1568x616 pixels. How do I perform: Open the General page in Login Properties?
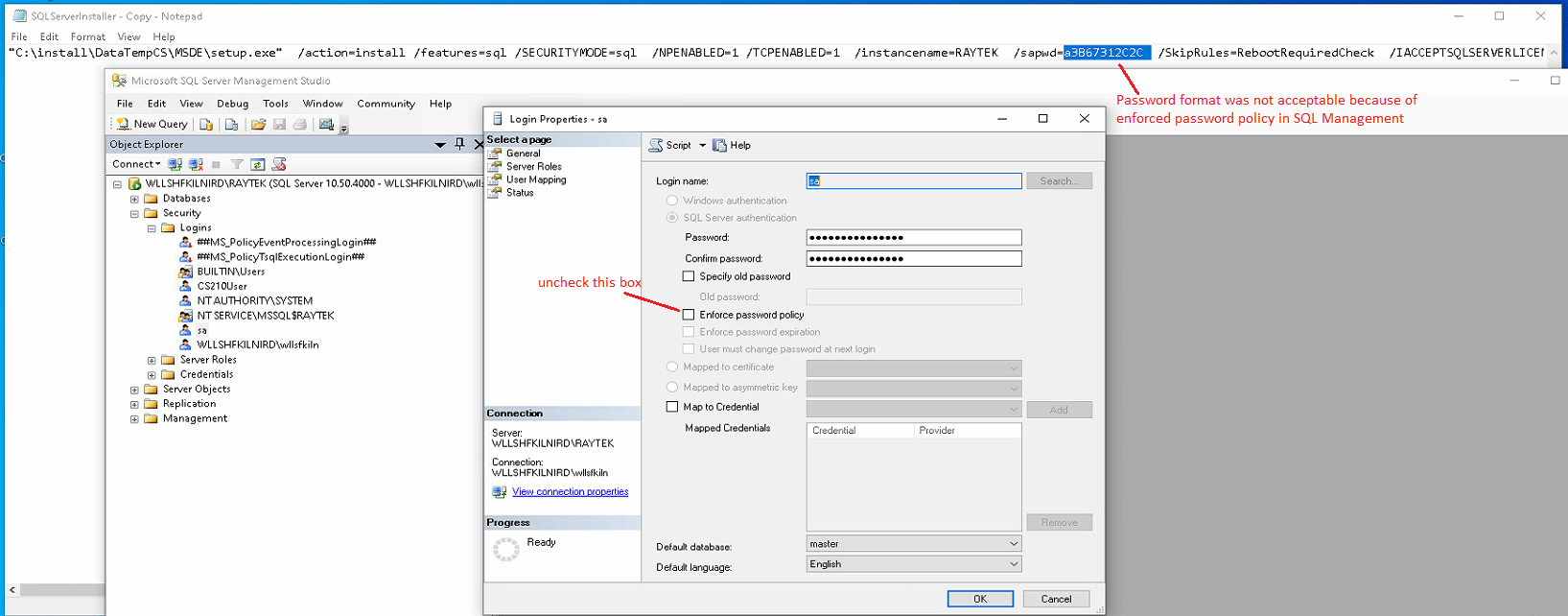click(523, 154)
